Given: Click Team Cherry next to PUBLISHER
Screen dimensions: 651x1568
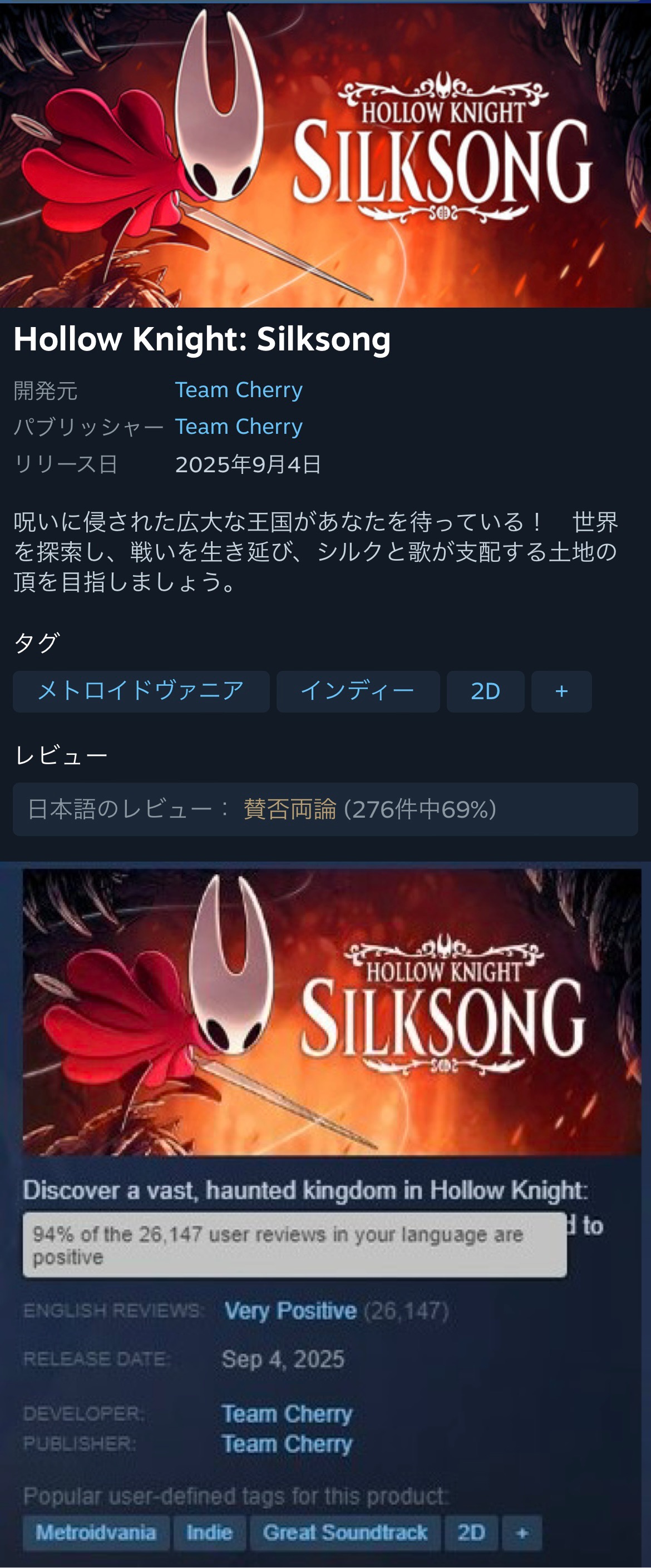Looking at the screenshot, I should 287,1444.
